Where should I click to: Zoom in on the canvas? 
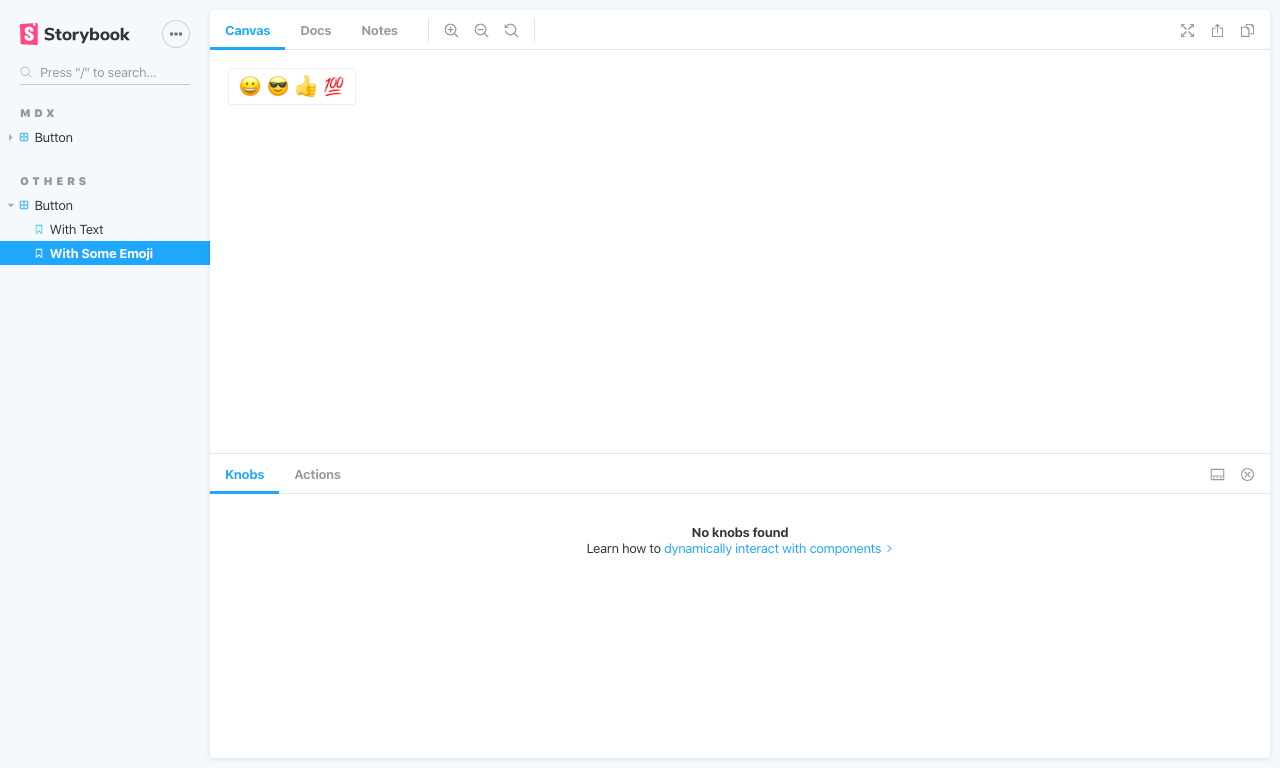click(x=451, y=30)
